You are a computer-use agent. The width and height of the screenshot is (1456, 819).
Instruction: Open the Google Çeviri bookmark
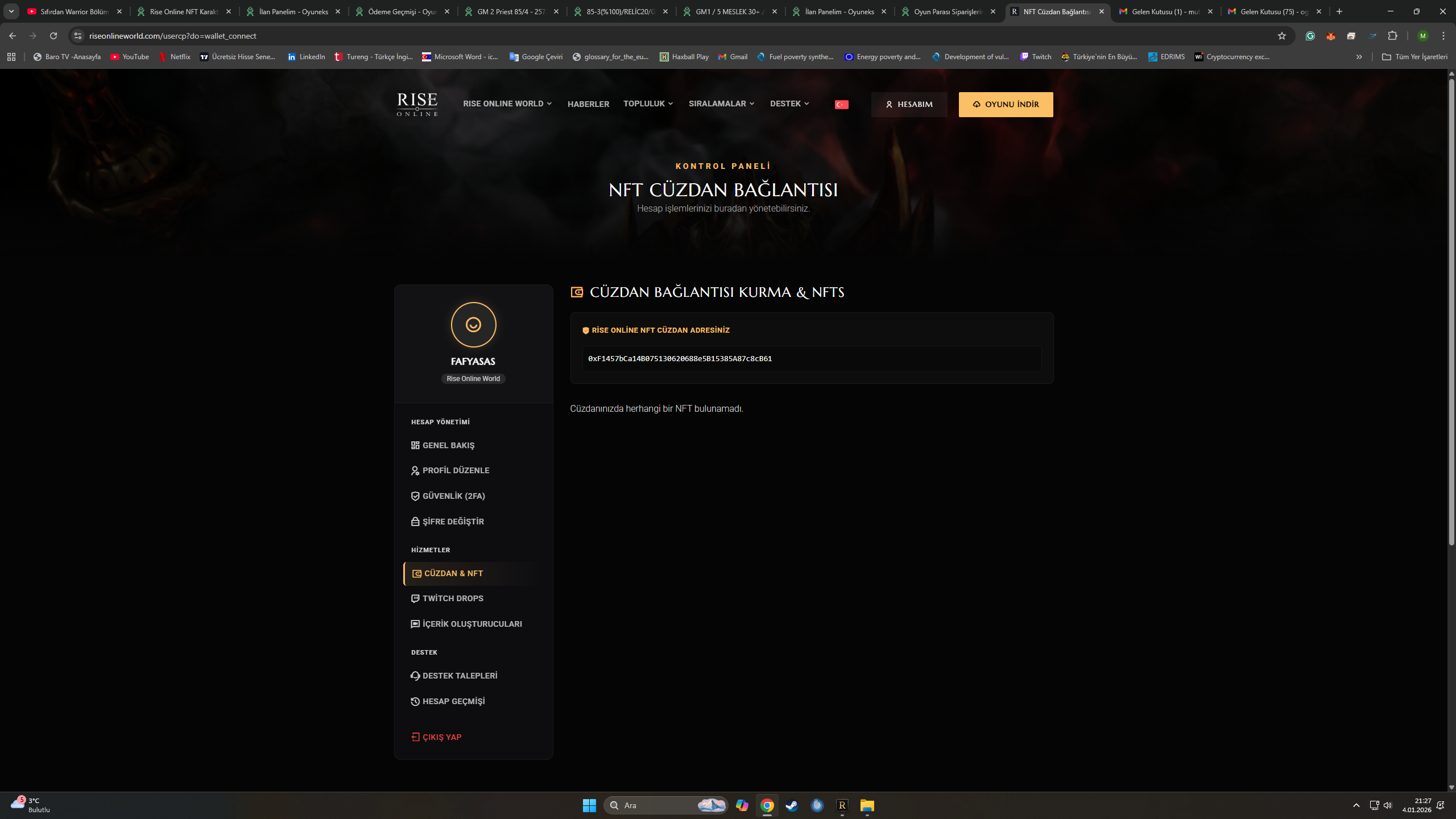click(x=536, y=57)
